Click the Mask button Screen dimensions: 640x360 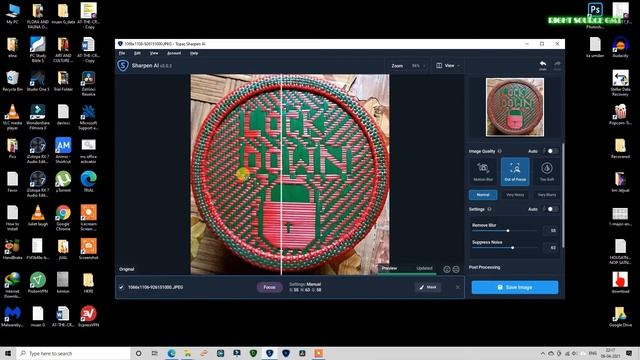pos(428,287)
